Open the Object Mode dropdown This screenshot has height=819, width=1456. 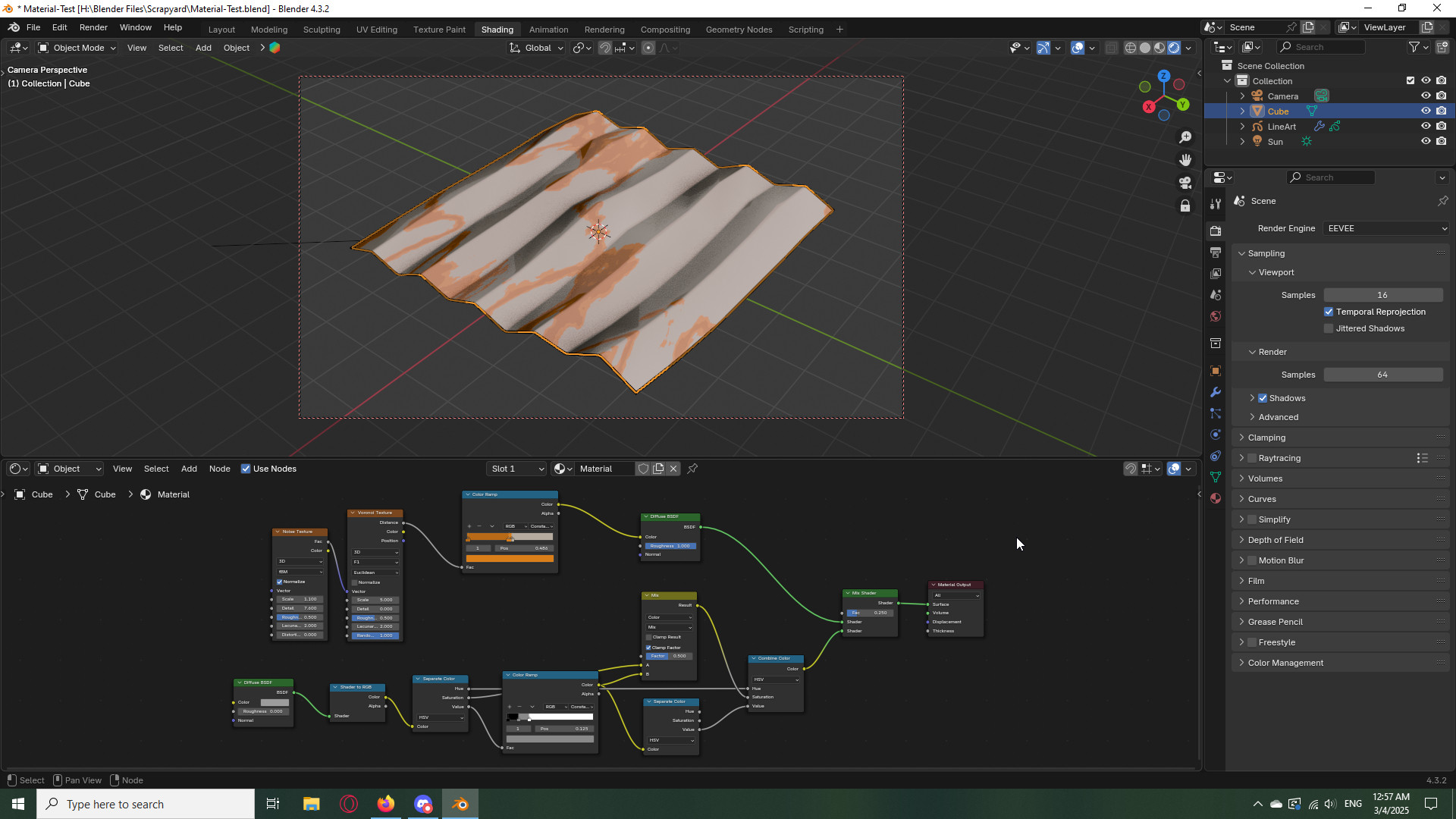[77, 48]
